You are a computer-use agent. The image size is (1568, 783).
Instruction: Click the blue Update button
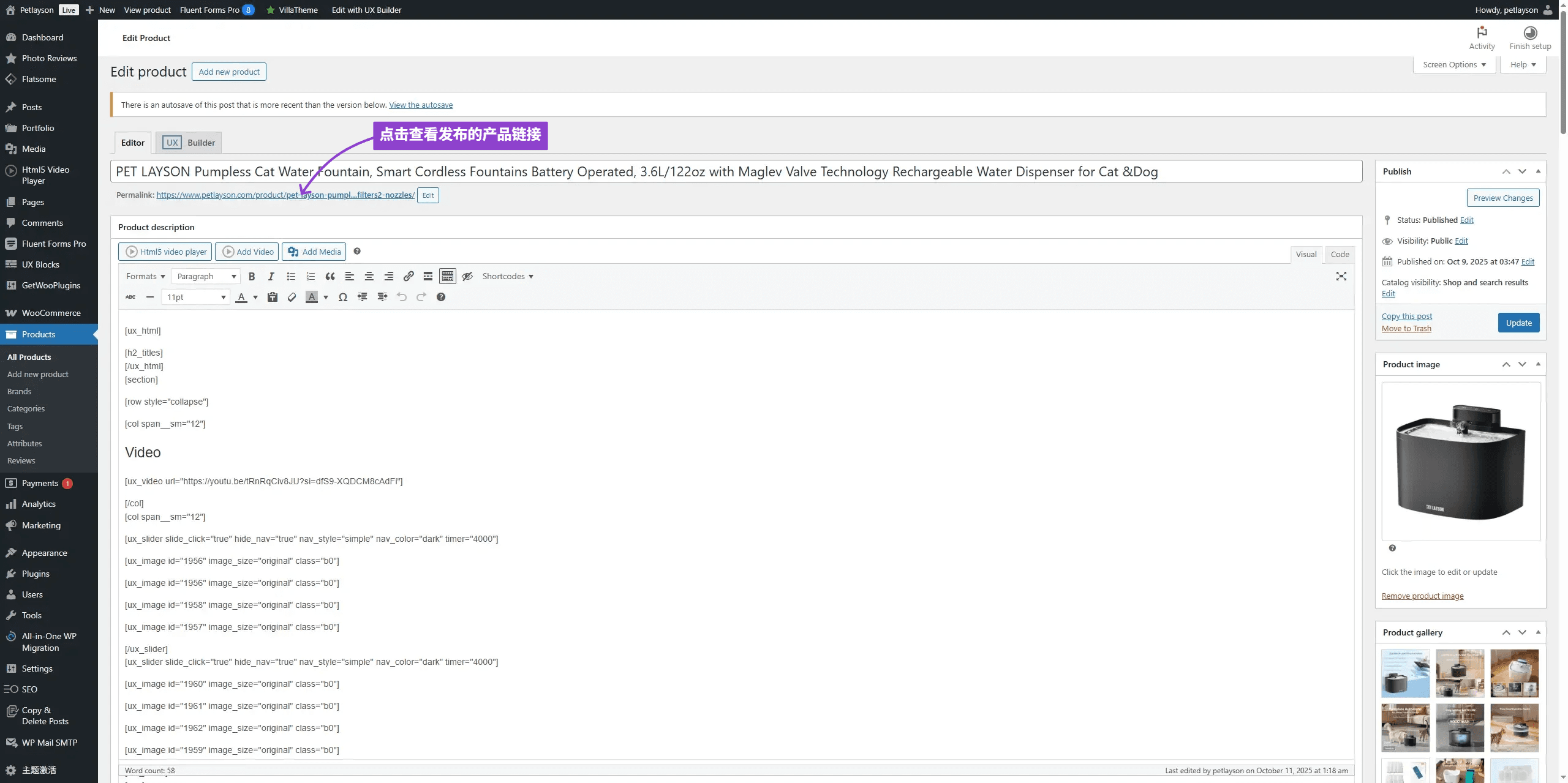click(1518, 323)
